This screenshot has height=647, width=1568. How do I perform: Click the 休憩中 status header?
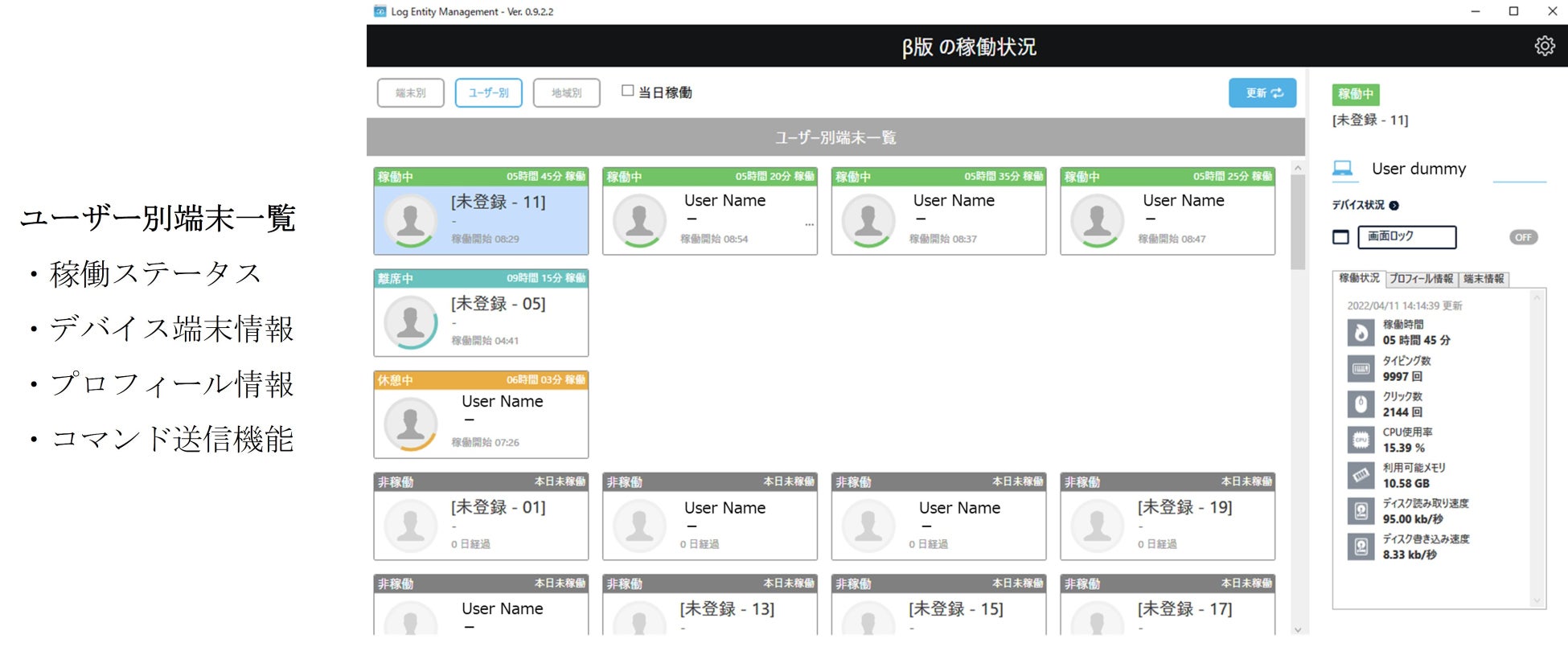481,380
